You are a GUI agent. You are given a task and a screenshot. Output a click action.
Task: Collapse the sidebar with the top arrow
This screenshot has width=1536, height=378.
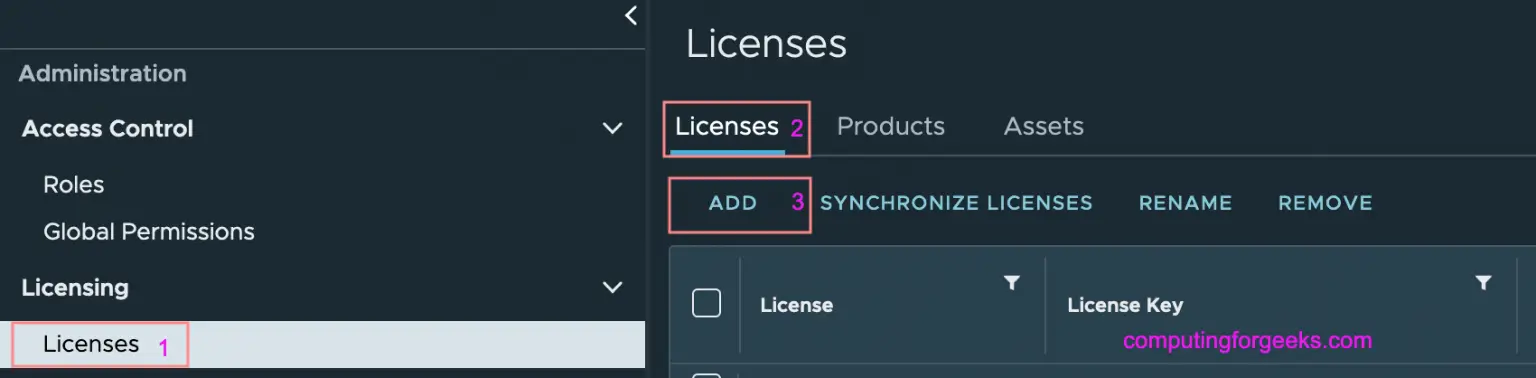tap(630, 15)
